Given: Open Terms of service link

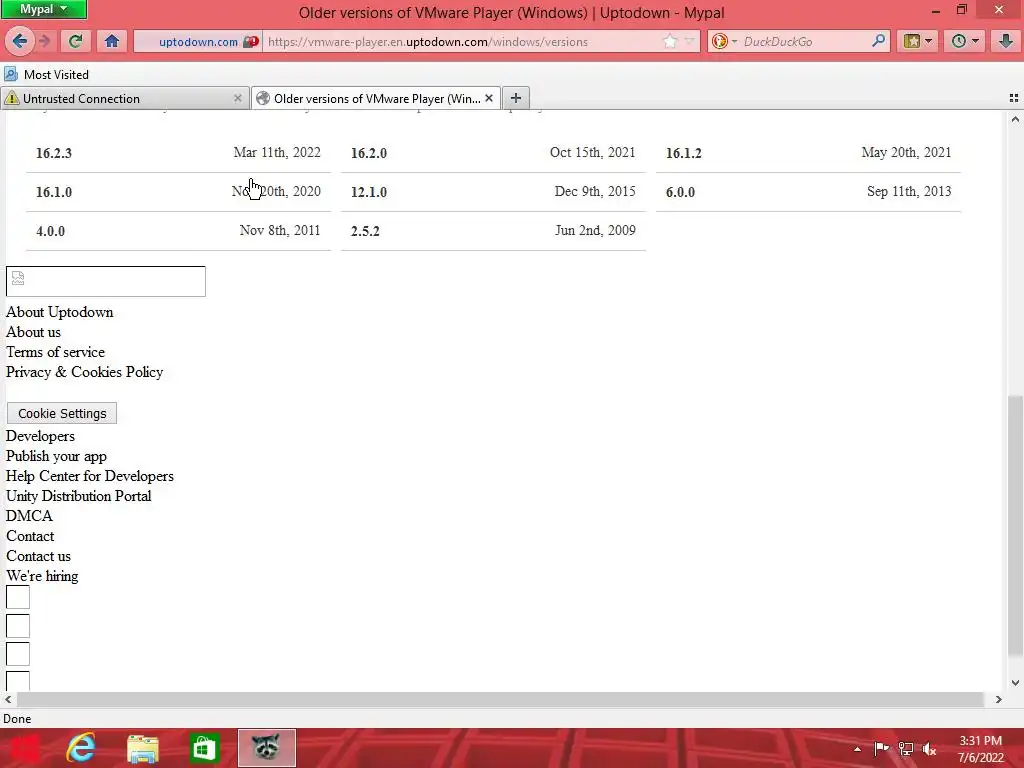Looking at the screenshot, I should [56, 352].
